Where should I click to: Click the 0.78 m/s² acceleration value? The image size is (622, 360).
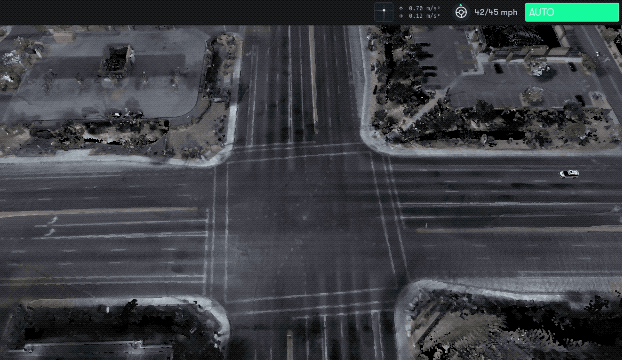click(x=424, y=8)
